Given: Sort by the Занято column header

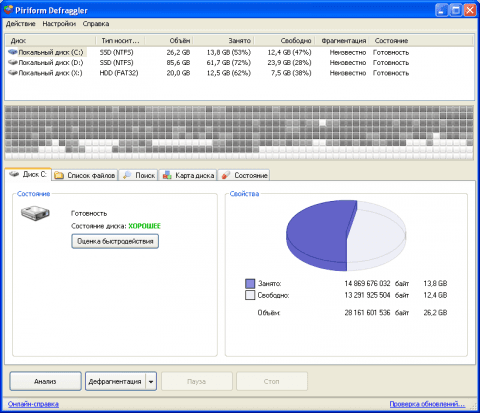Looking at the screenshot, I should [224, 41].
